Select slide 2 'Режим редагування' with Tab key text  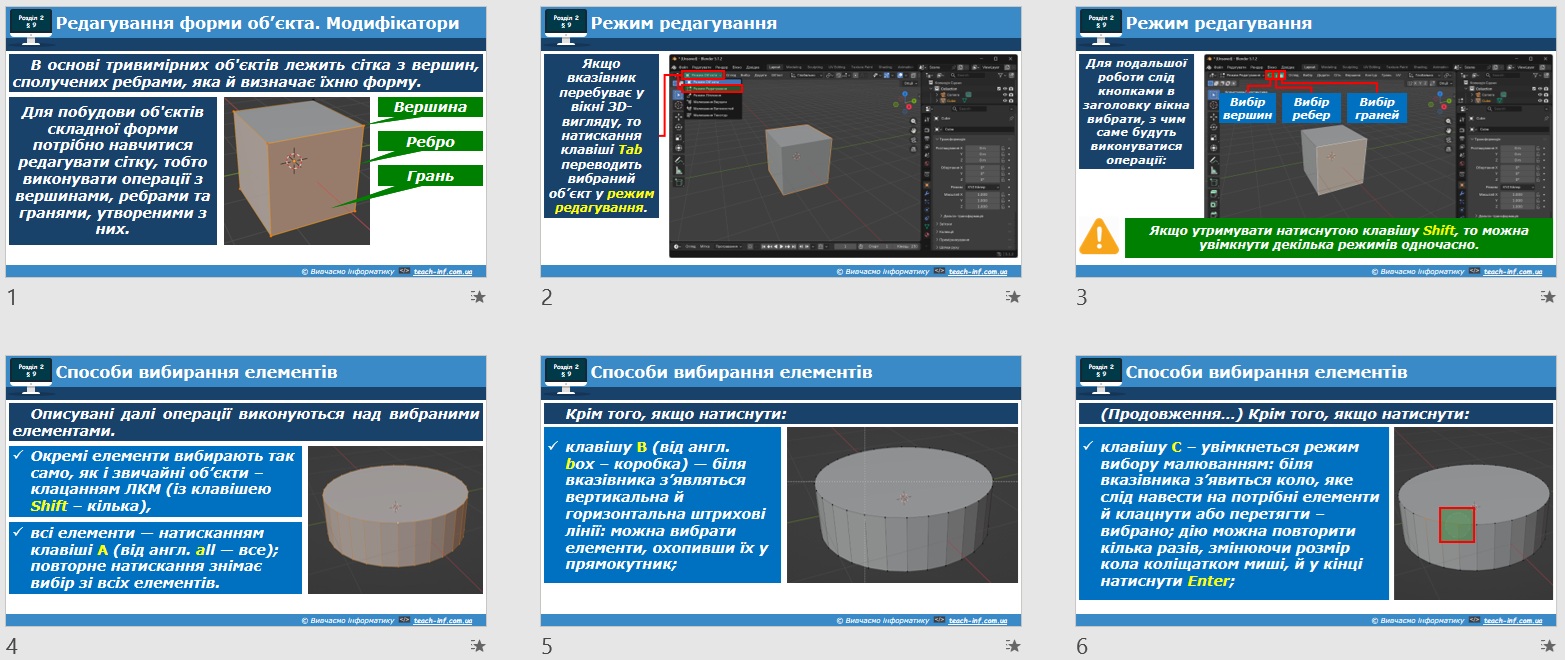(781, 142)
